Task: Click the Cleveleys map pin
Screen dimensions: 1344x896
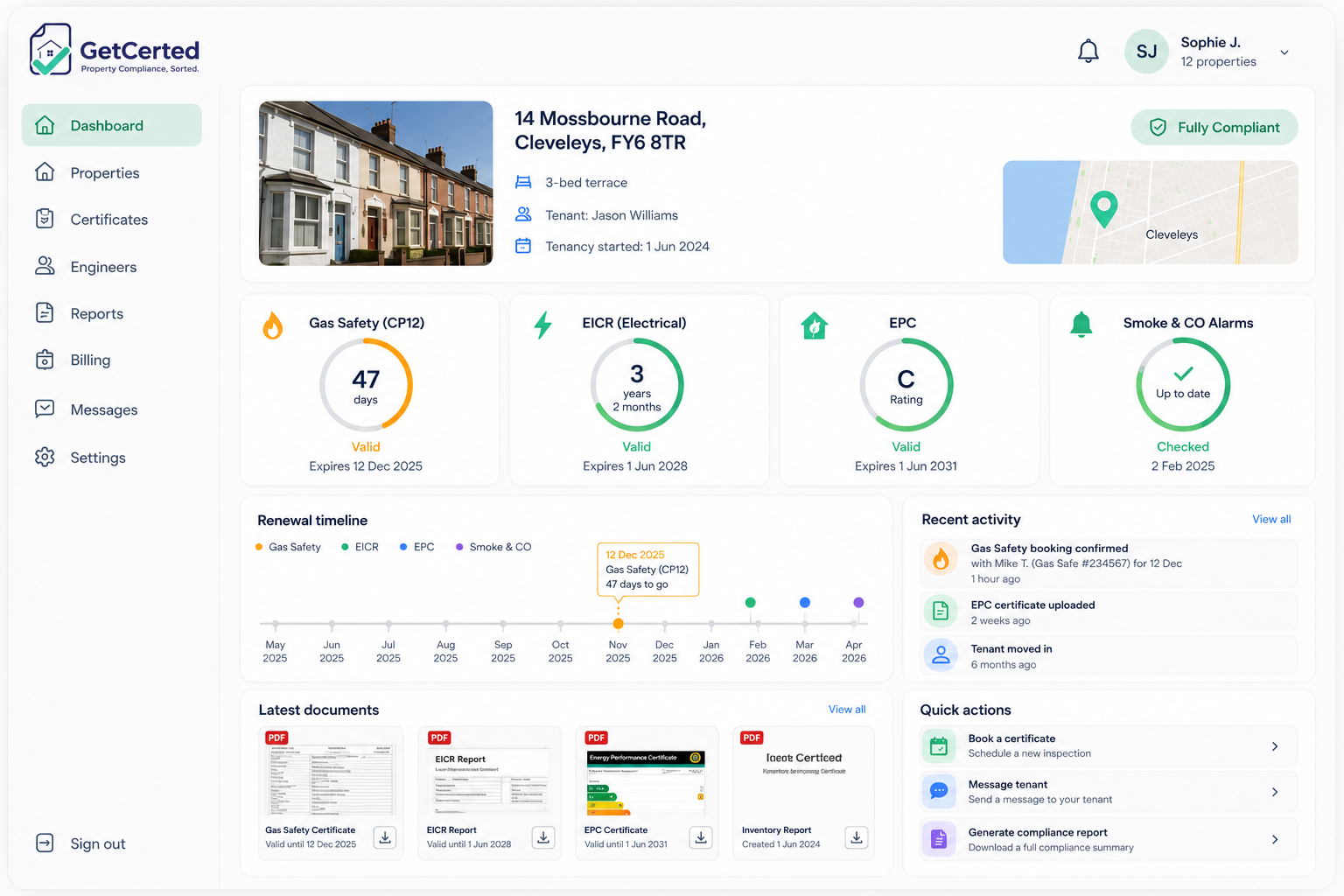Action: pos(1104,209)
